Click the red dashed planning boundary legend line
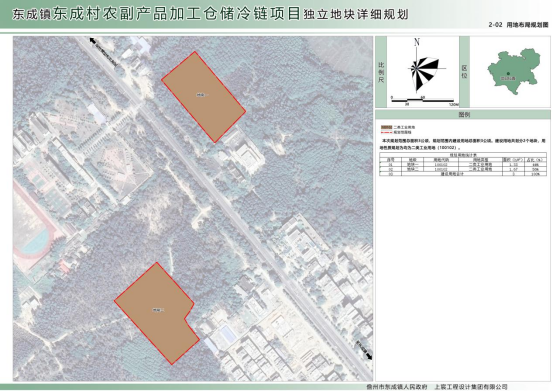 pos(387,132)
